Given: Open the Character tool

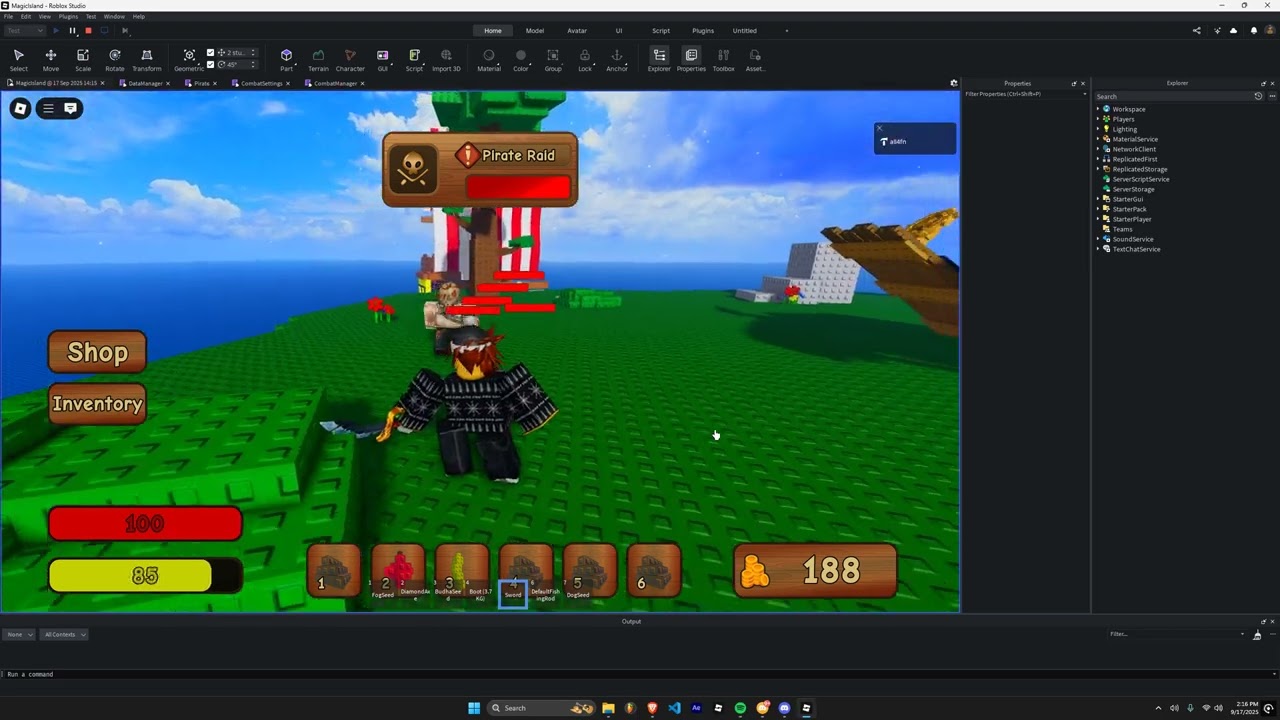Looking at the screenshot, I should click(350, 60).
